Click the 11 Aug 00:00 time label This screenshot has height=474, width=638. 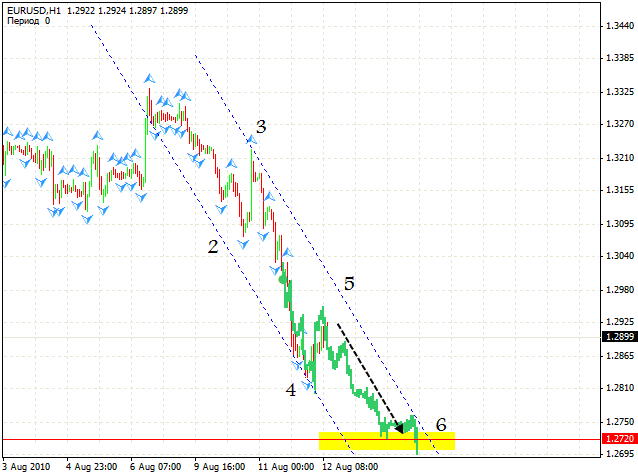pyautogui.click(x=286, y=467)
